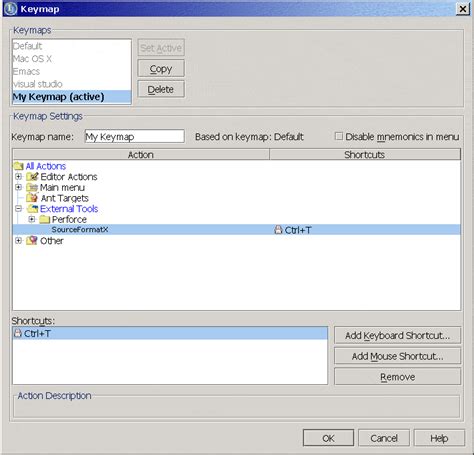Confirm with the OK button
The width and height of the screenshot is (474, 455).
point(328,438)
